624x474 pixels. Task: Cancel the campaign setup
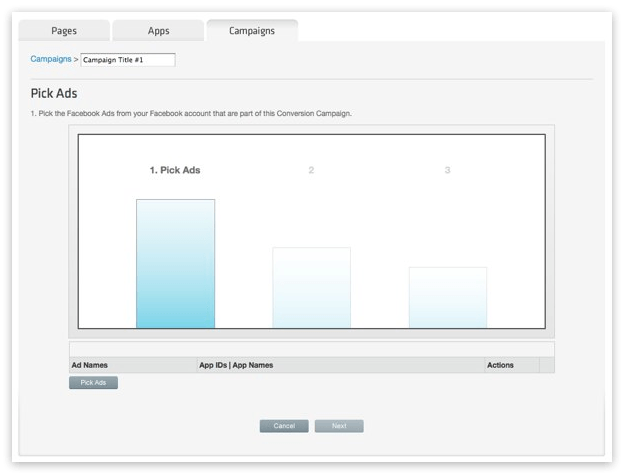tap(284, 426)
